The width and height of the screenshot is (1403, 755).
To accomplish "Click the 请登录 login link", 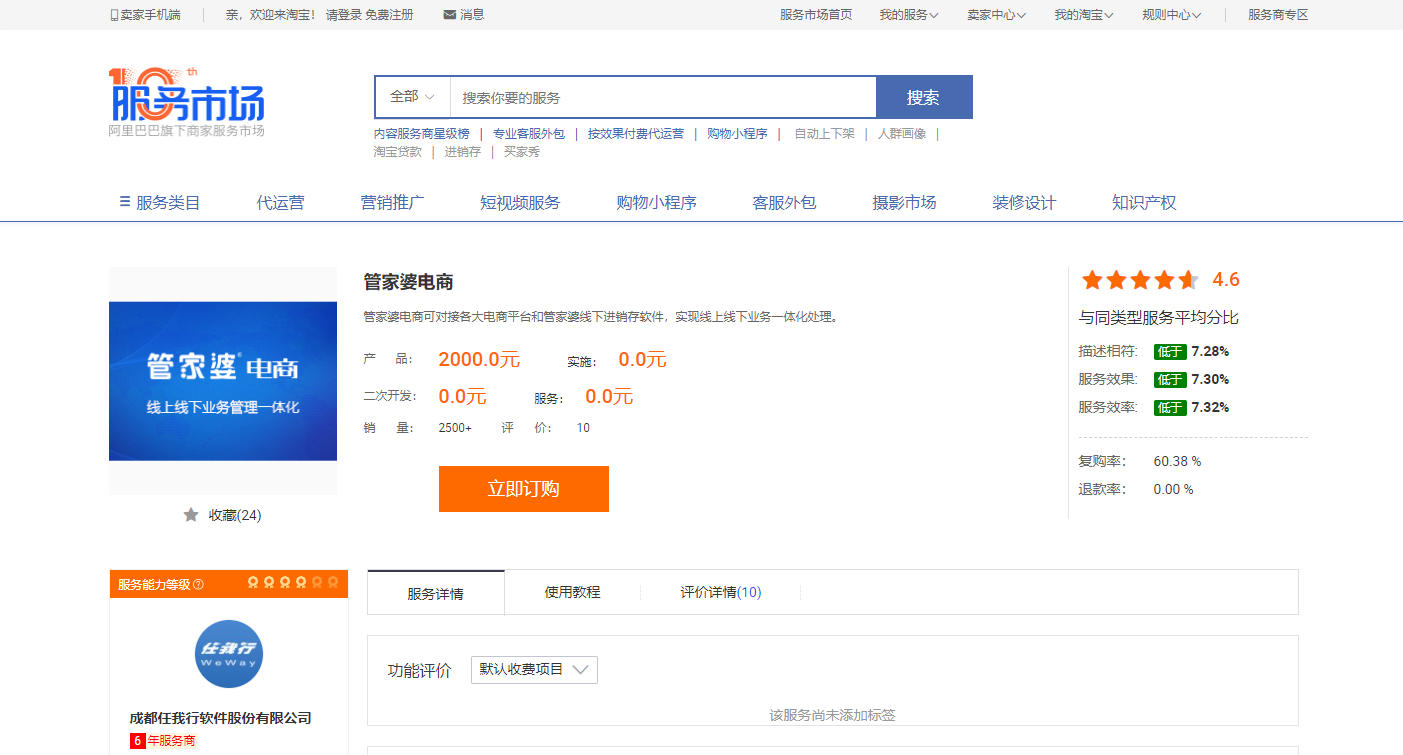I will (343, 15).
